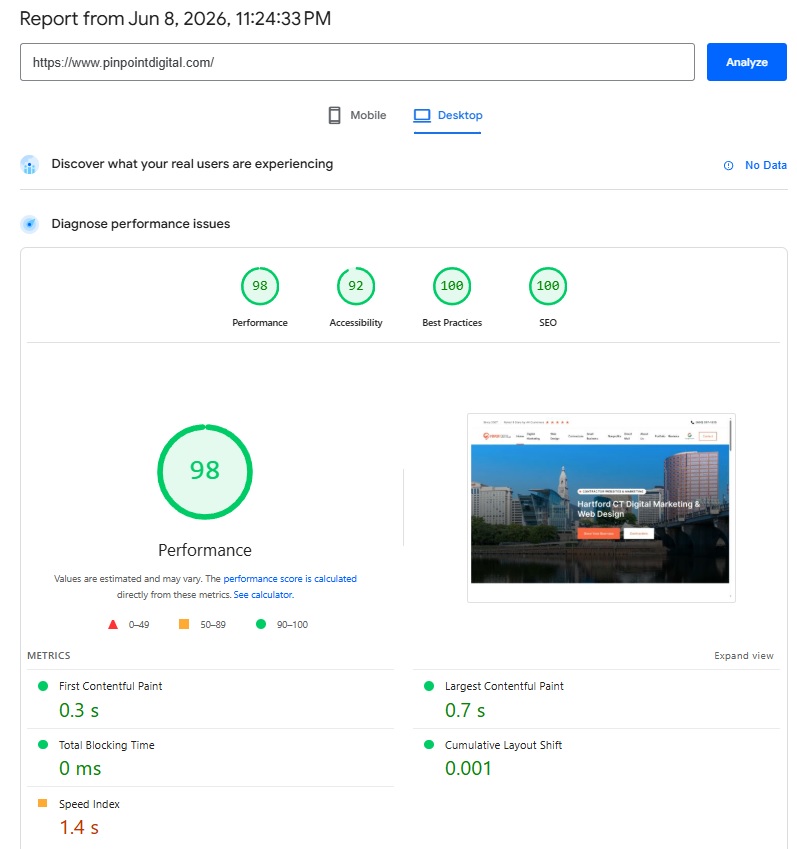The height and width of the screenshot is (849, 797).
Task: Select the Desktop tab
Action: tap(448, 115)
